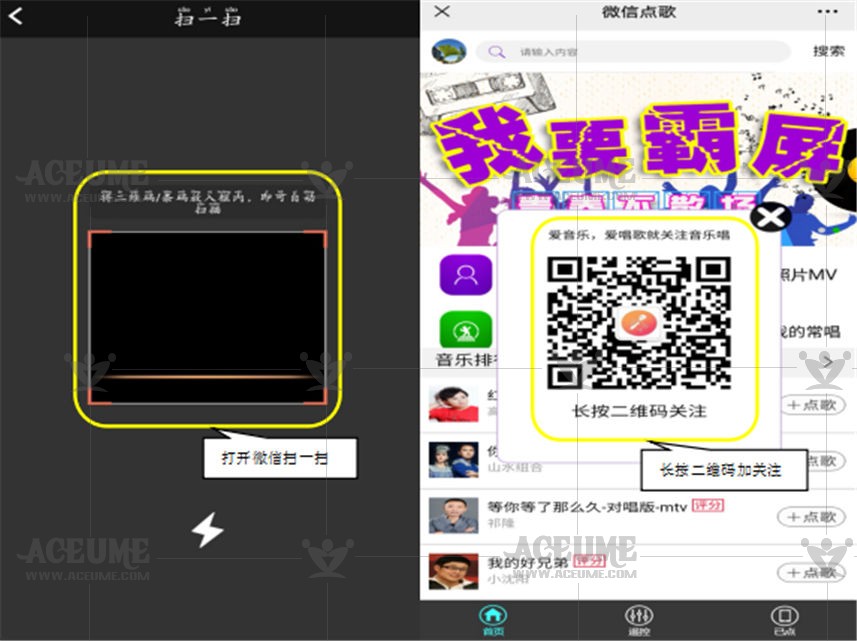Click the magnifier icon in search field

[x=495, y=52]
